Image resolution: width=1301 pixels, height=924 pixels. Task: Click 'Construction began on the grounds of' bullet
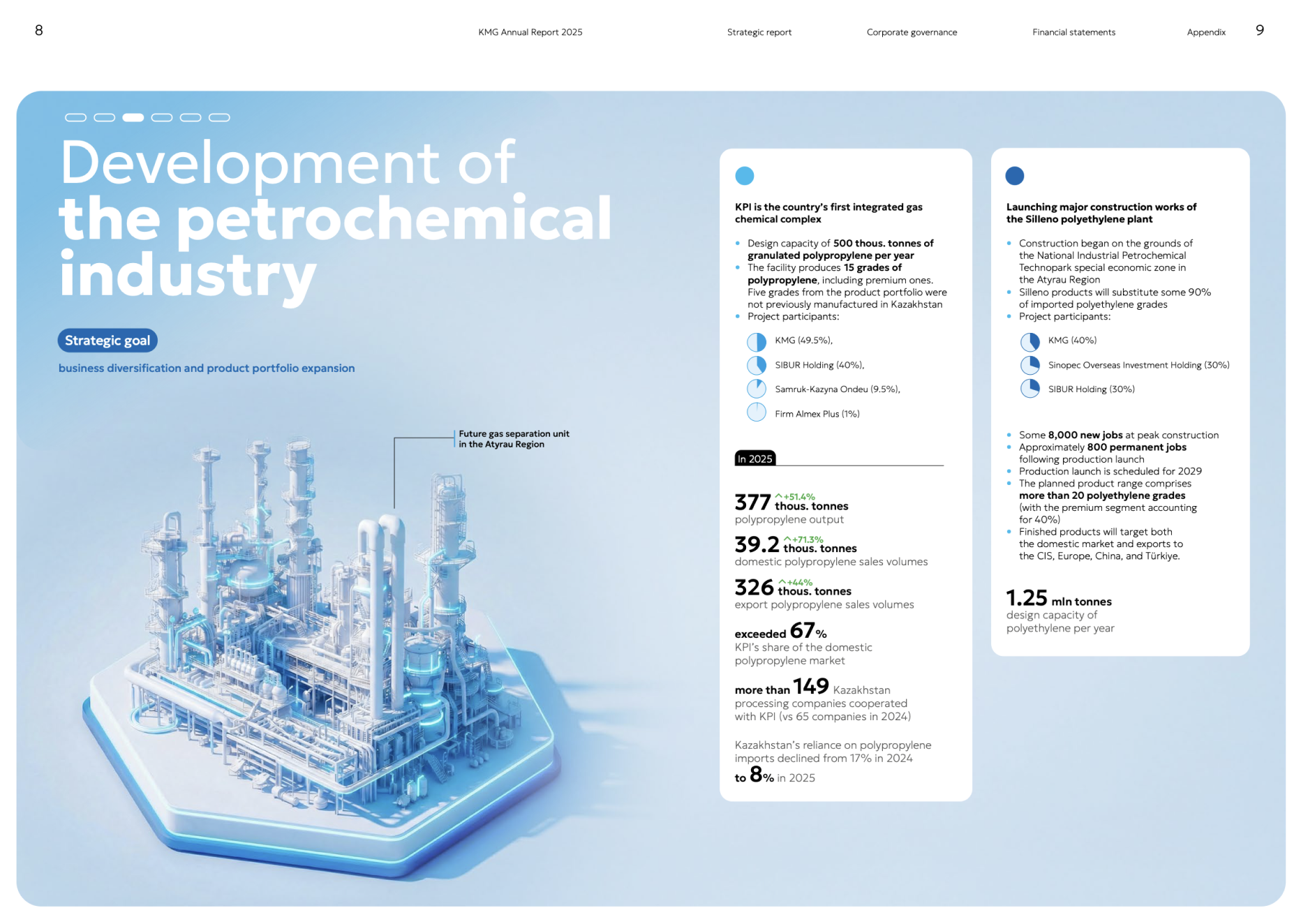click(x=1106, y=262)
